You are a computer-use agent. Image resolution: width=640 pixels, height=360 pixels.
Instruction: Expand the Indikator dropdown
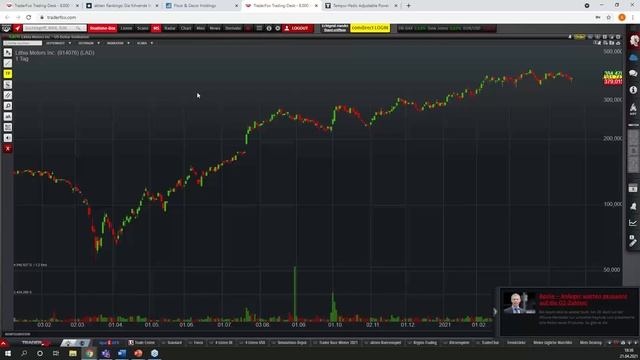pos(118,43)
